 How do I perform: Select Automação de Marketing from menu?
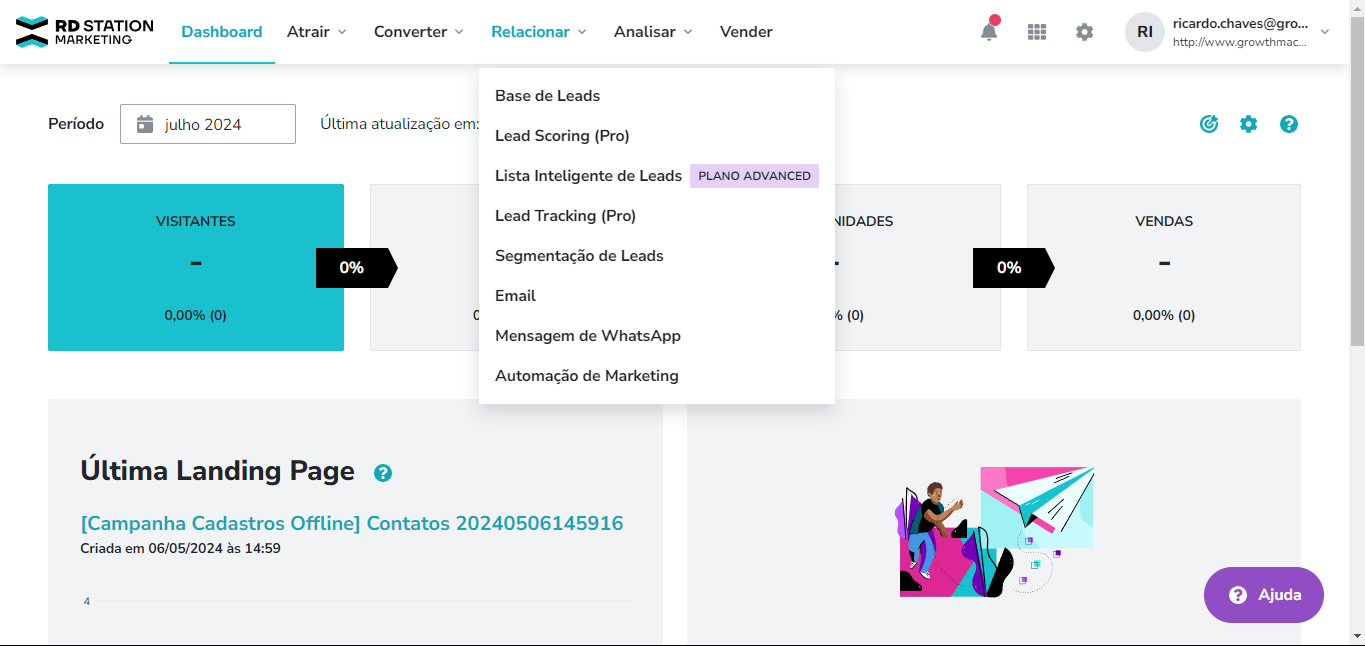point(587,376)
